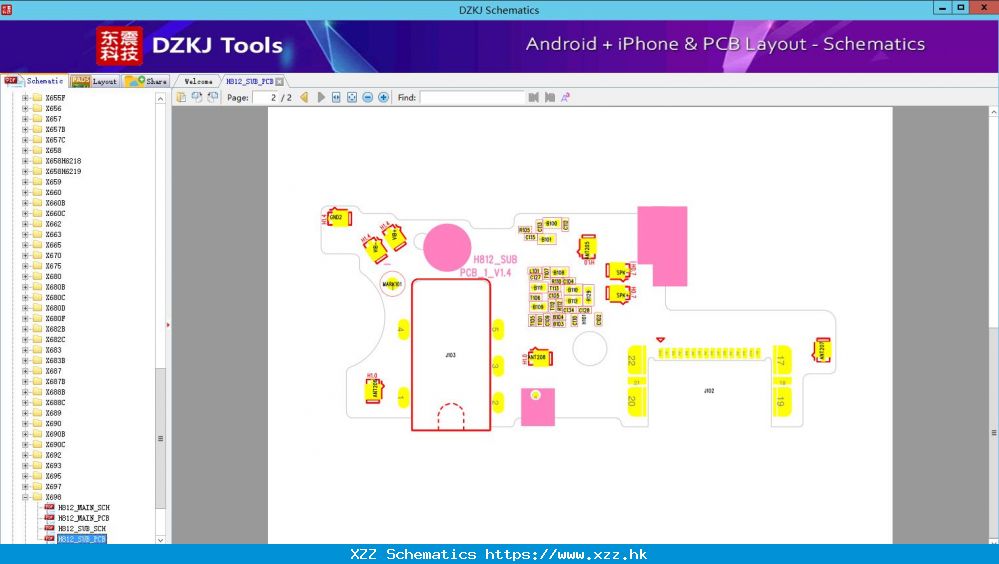Select the X662 folder row
Screen dimensions: 999x564
[54, 224]
